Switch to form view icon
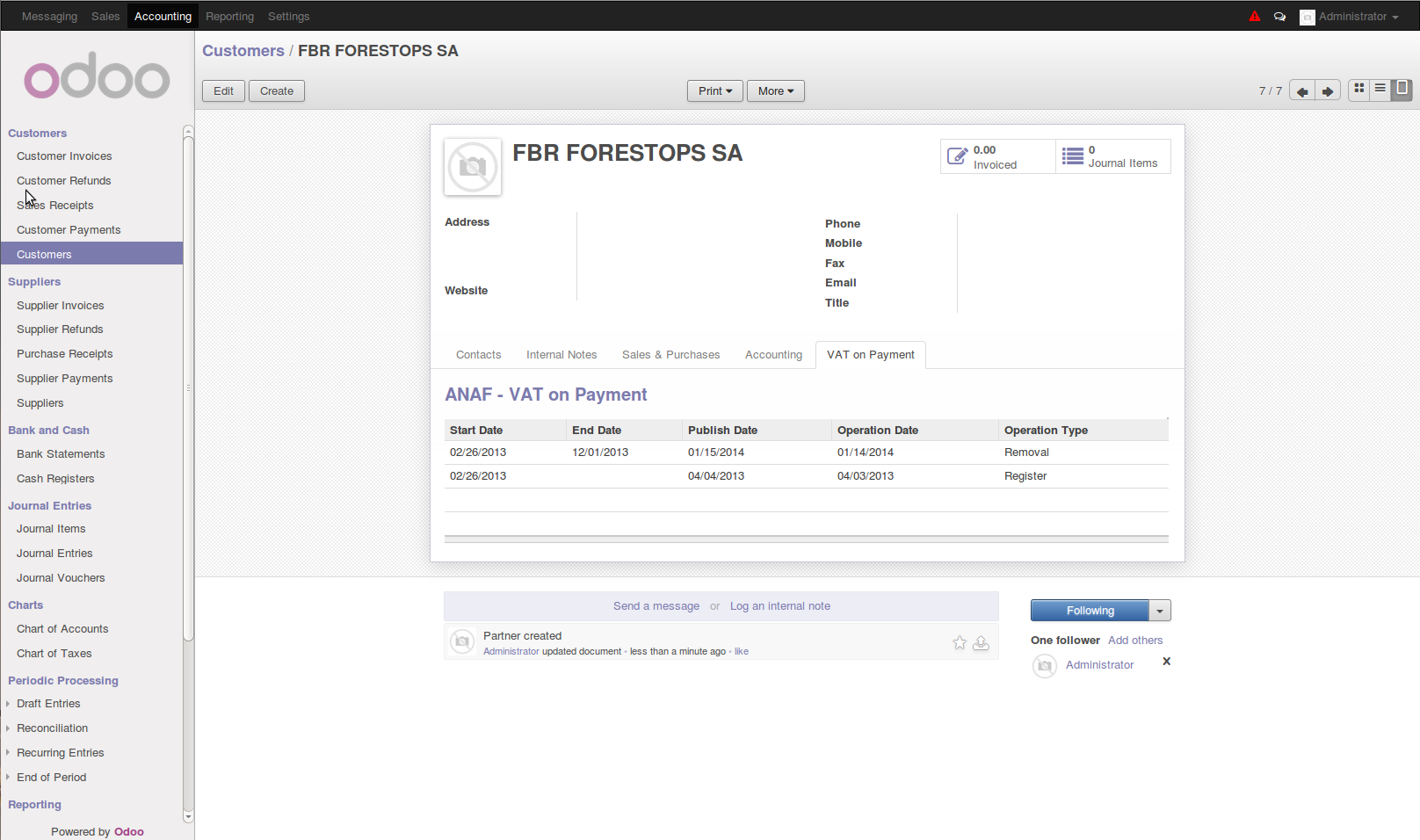The image size is (1420, 840). pyautogui.click(x=1402, y=89)
